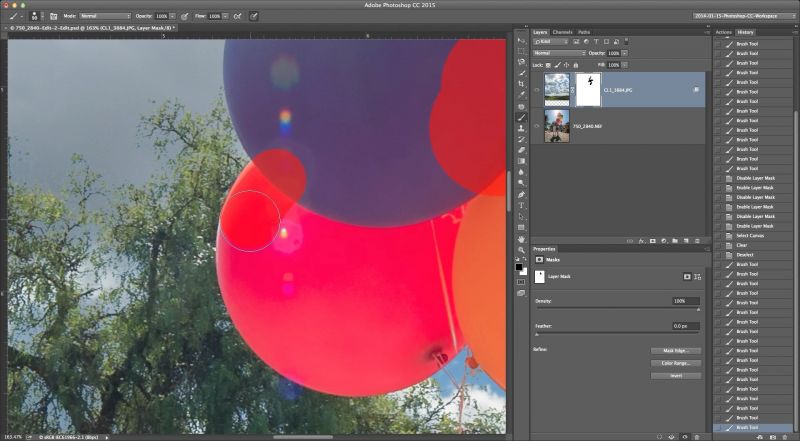Click the add layer mask icon in Layers panel
Viewport: 800px width, 441px height.
click(653, 241)
